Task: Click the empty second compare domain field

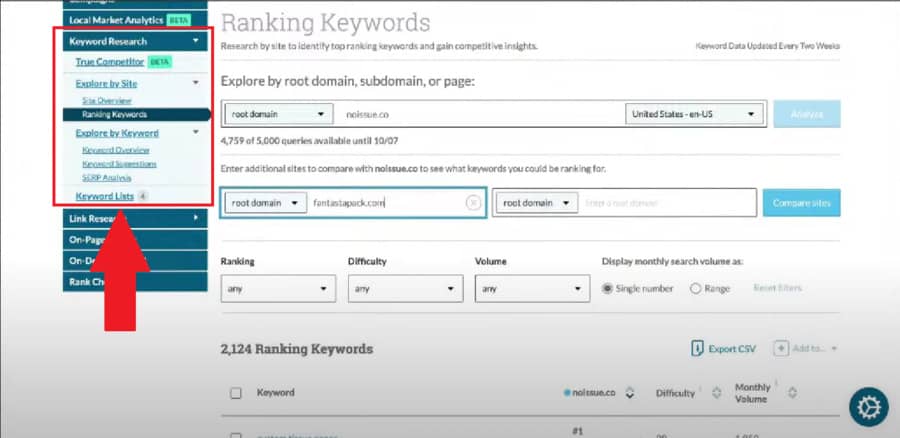Action: pos(668,203)
